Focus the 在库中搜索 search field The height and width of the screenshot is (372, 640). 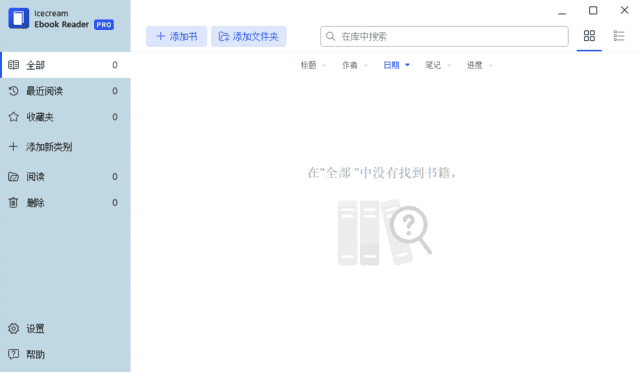444,36
